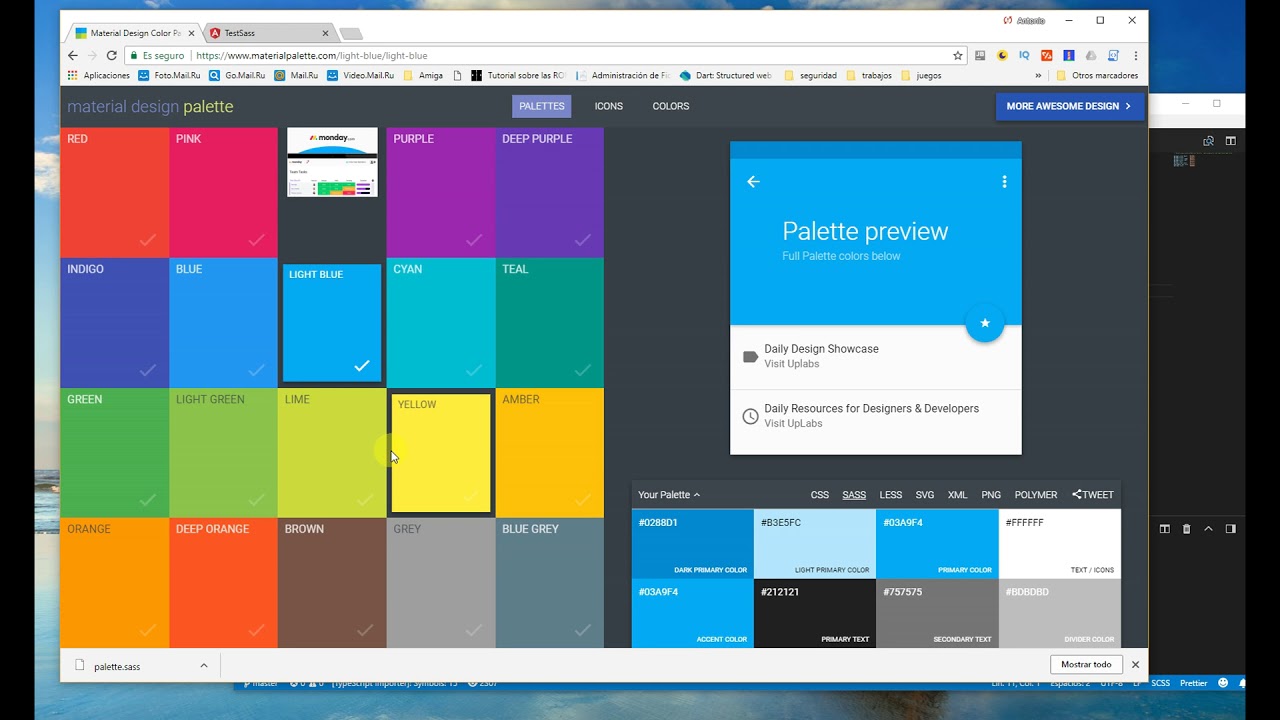Click More Awesome Design button

(1069, 106)
